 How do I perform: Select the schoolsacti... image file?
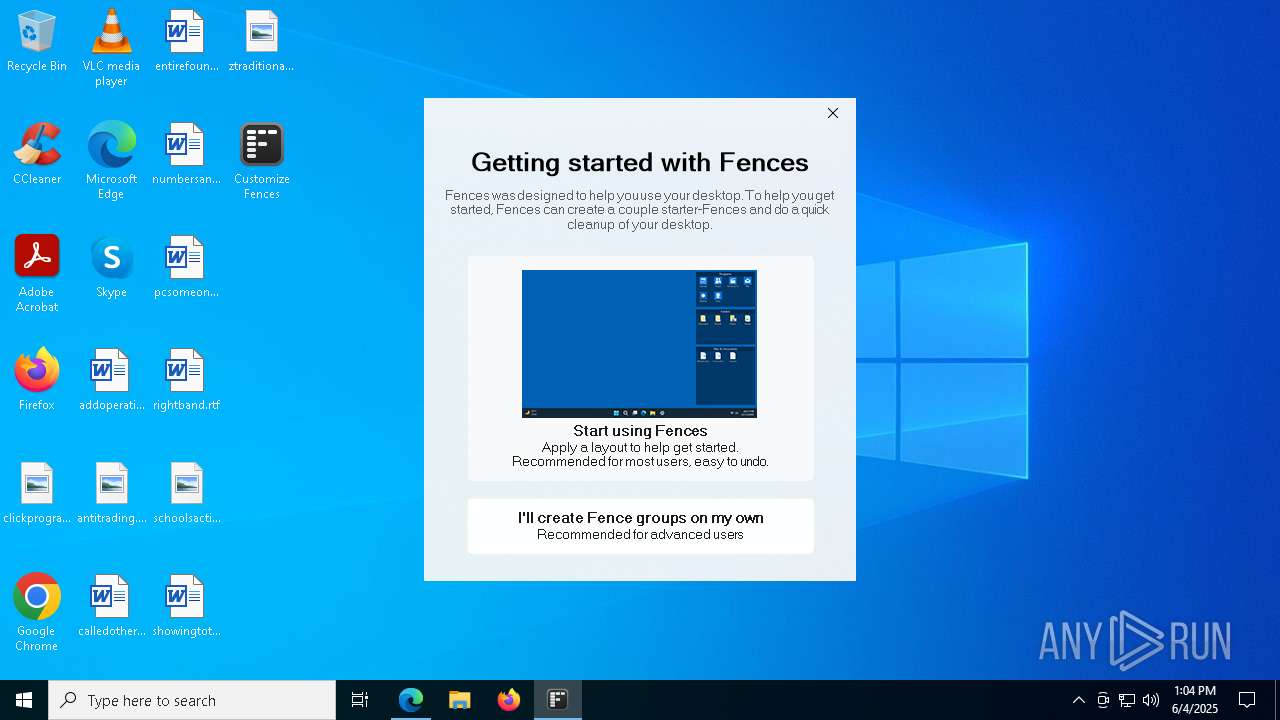(x=186, y=494)
